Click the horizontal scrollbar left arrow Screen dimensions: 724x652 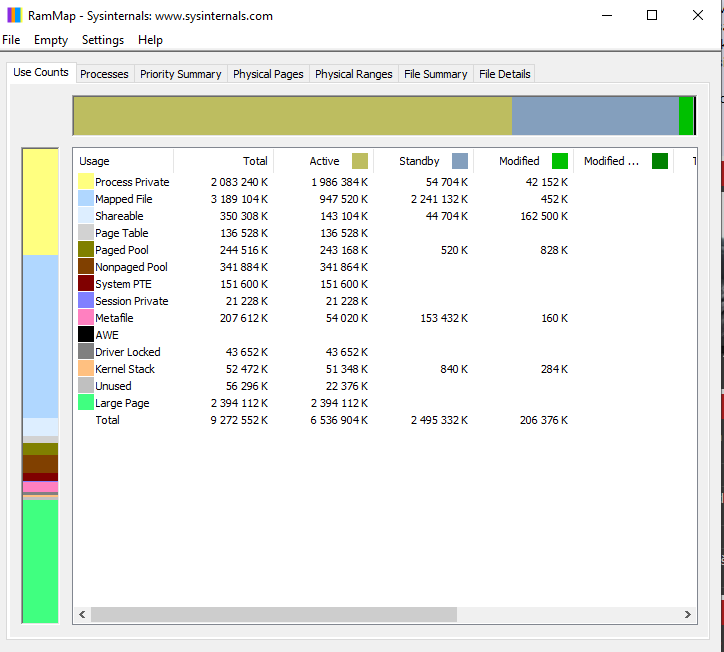81,615
